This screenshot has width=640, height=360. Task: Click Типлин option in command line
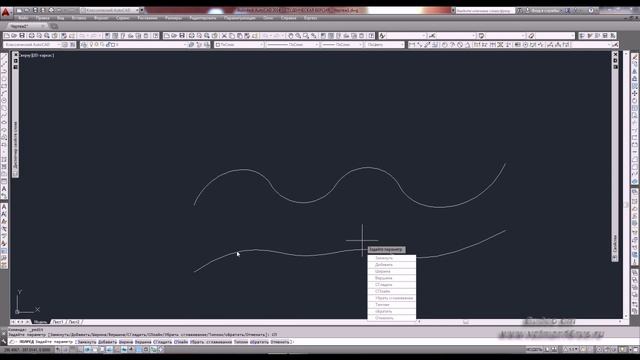point(241,342)
